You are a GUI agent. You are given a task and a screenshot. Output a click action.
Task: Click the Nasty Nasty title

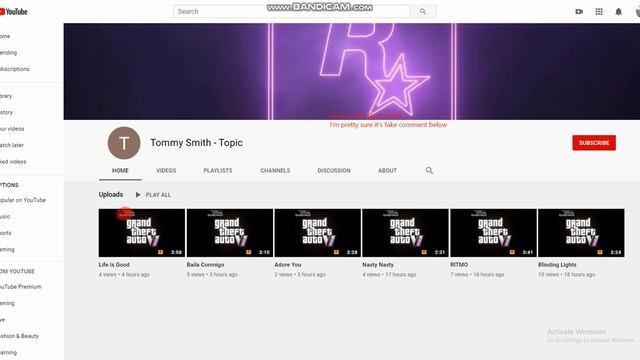pos(378,264)
